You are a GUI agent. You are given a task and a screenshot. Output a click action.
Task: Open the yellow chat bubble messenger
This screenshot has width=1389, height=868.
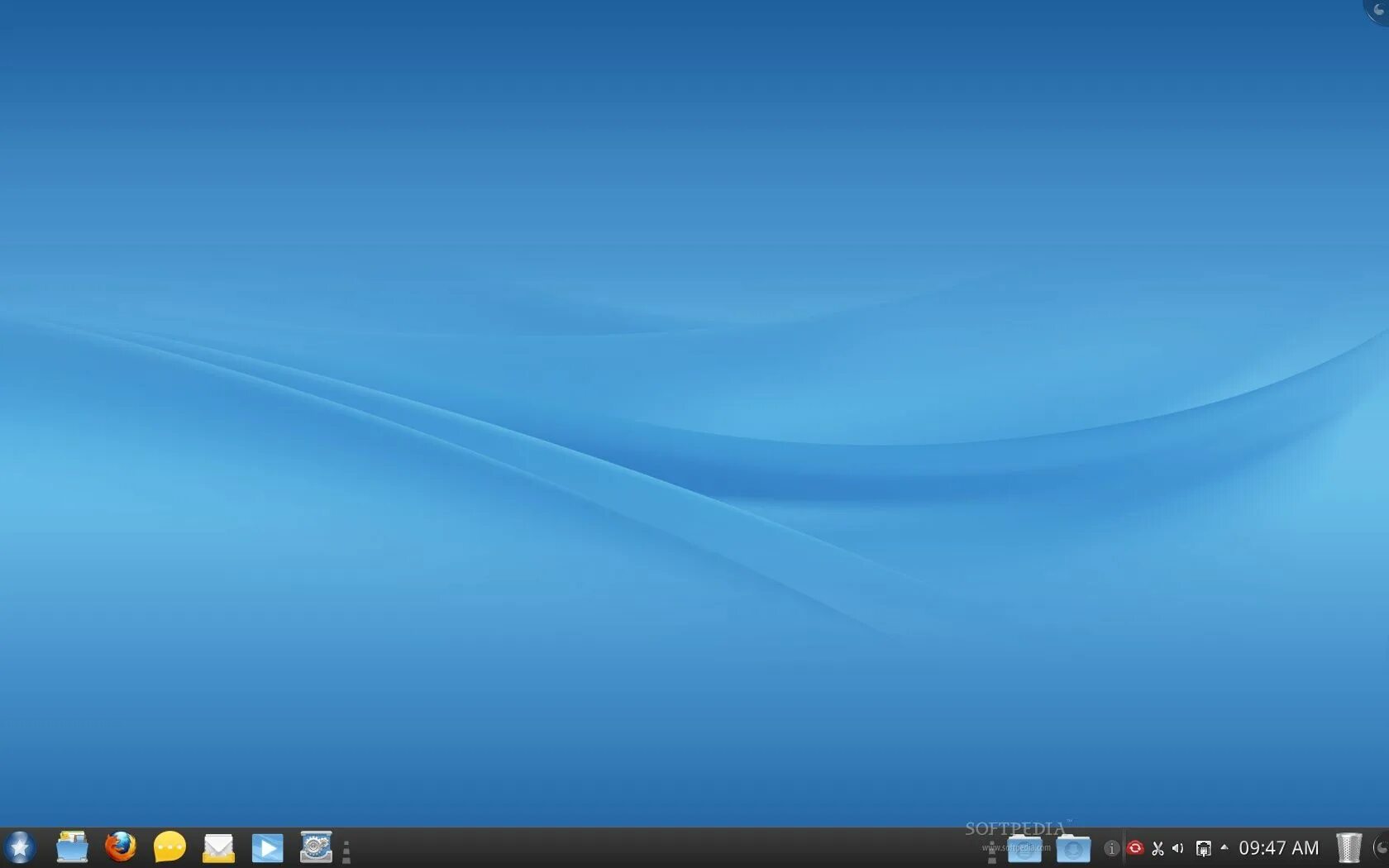pos(169,847)
